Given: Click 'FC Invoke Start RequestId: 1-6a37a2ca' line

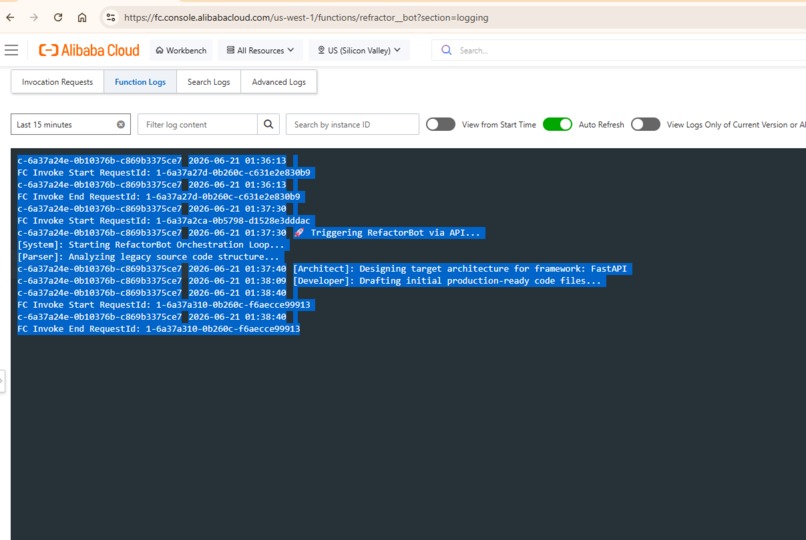Looking at the screenshot, I should (x=164, y=221).
